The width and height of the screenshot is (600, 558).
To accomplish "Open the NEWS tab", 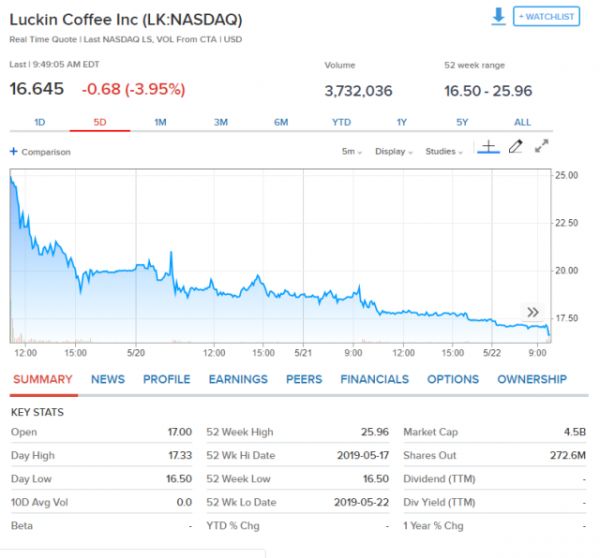I will [x=108, y=379].
